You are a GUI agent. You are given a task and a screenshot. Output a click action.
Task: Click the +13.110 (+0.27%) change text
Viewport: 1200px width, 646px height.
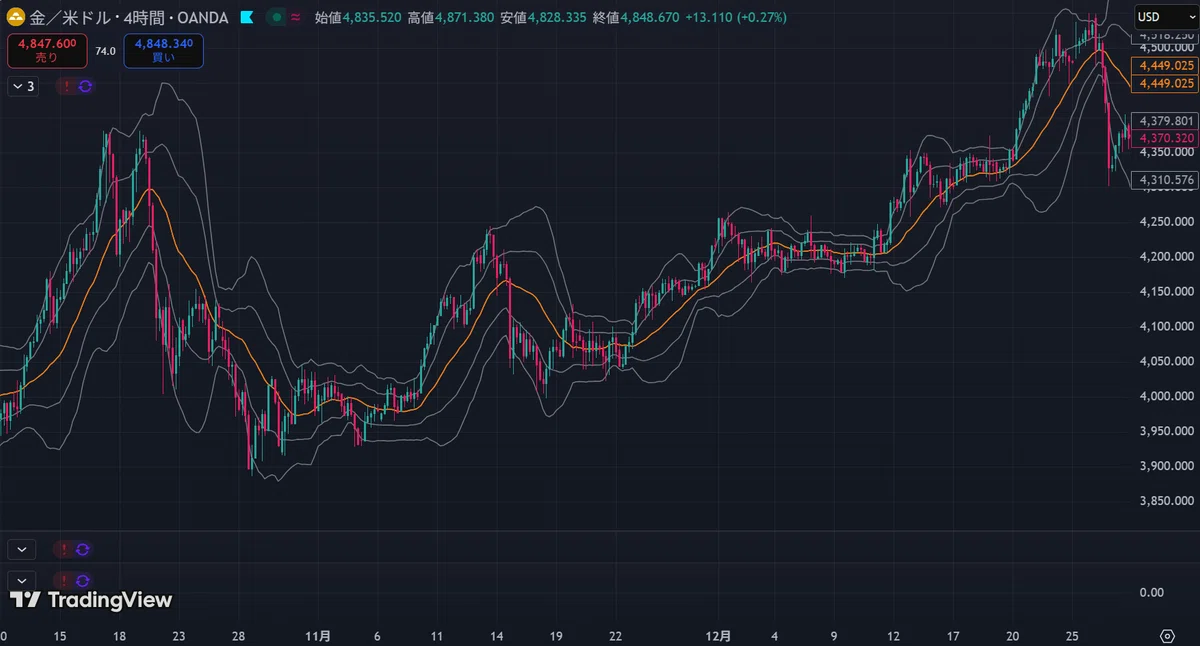point(736,17)
